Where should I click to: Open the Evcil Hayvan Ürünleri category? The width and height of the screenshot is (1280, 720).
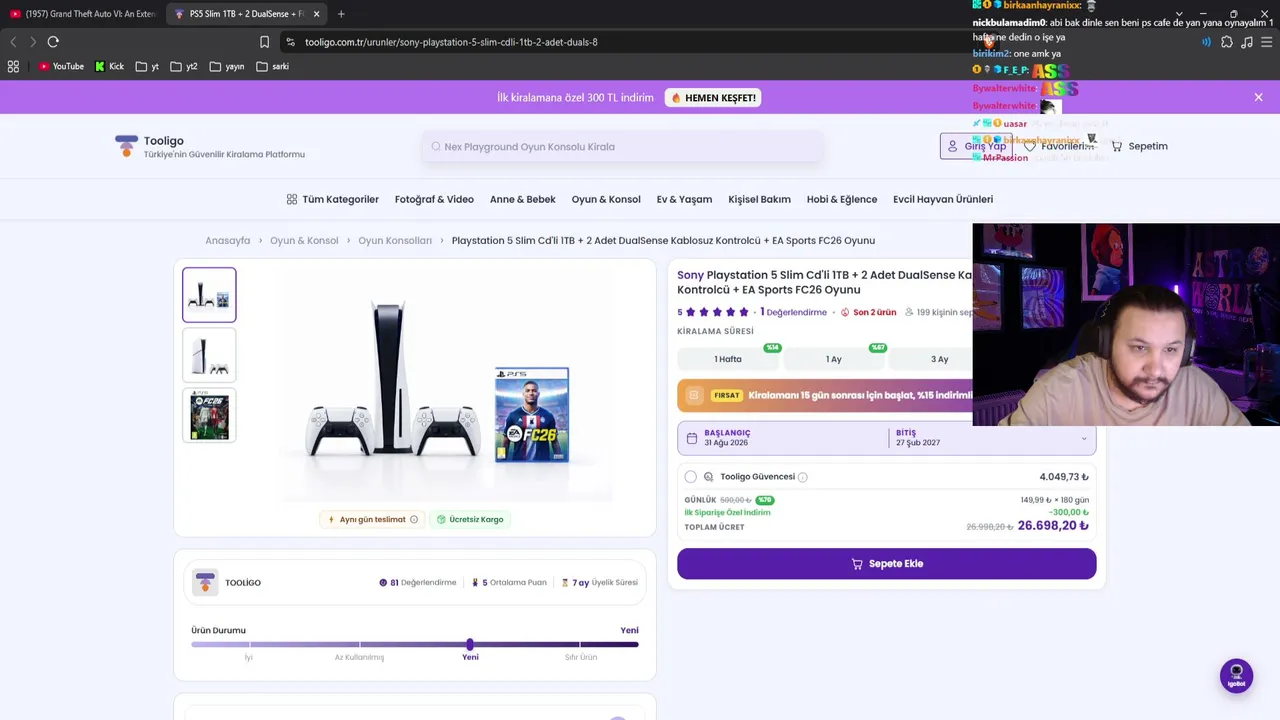[x=943, y=200]
